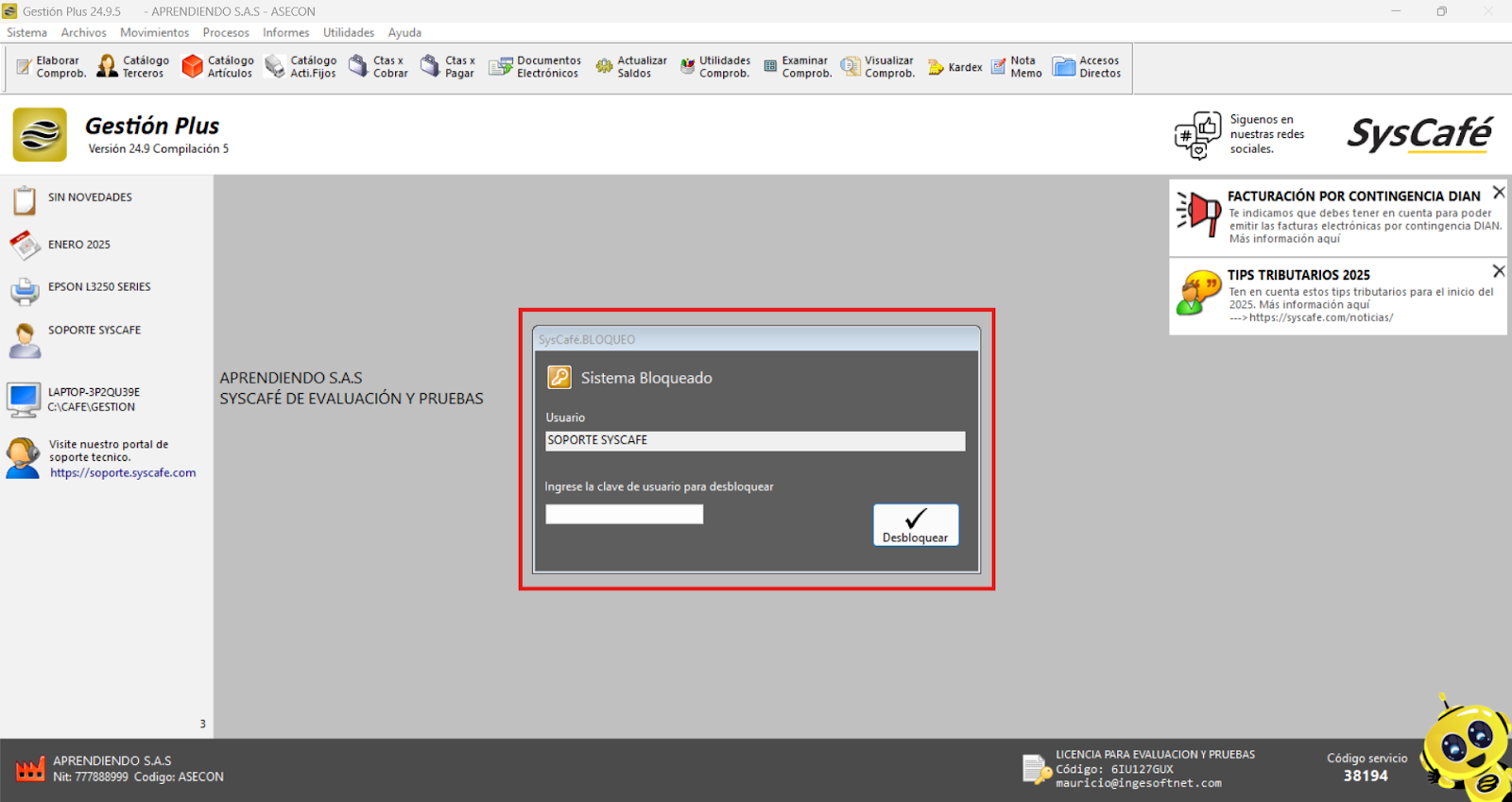
Task: Open the Utilidades menu
Action: [x=349, y=32]
